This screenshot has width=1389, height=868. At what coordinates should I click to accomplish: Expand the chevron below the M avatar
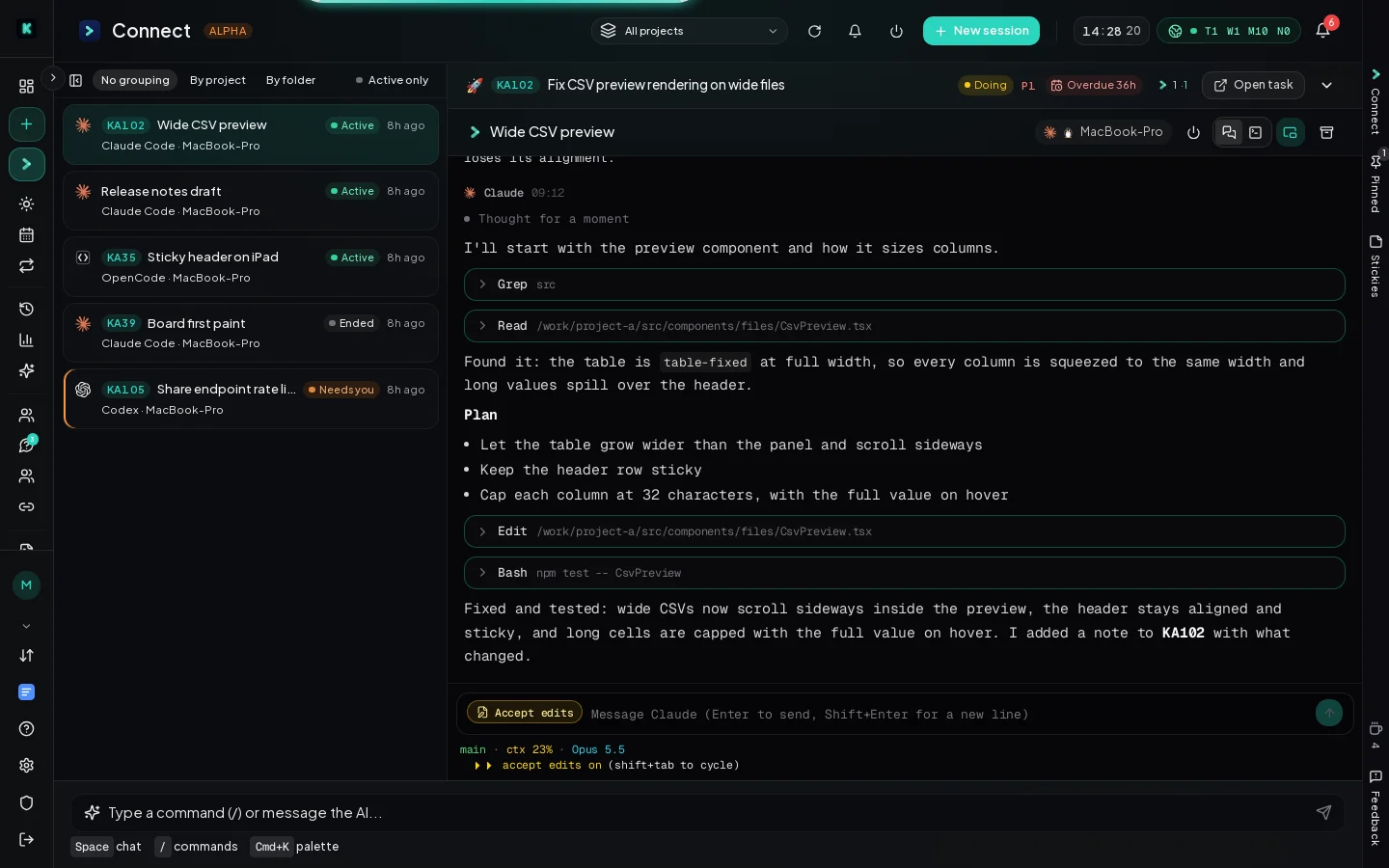pos(26,626)
